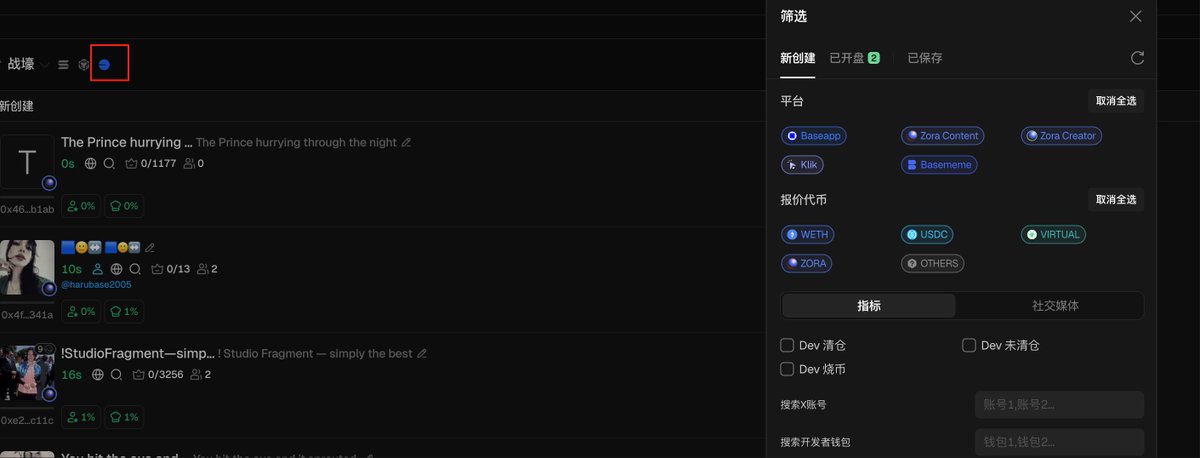Toggle the WETH quote token chip
The height and width of the screenshot is (458, 1200).
[x=807, y=234]
